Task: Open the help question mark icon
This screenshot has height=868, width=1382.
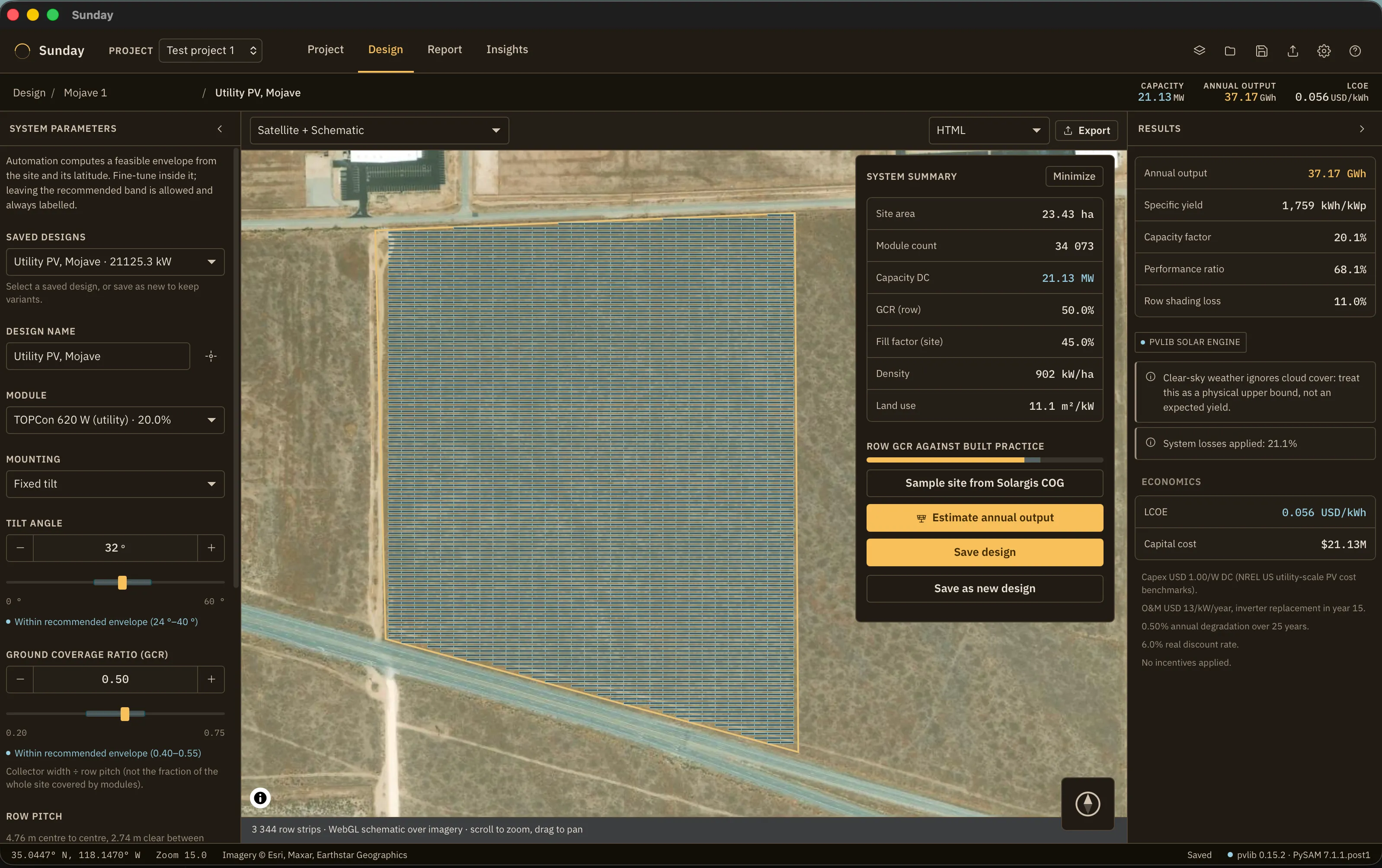Action: click(x=1355, y=51)
